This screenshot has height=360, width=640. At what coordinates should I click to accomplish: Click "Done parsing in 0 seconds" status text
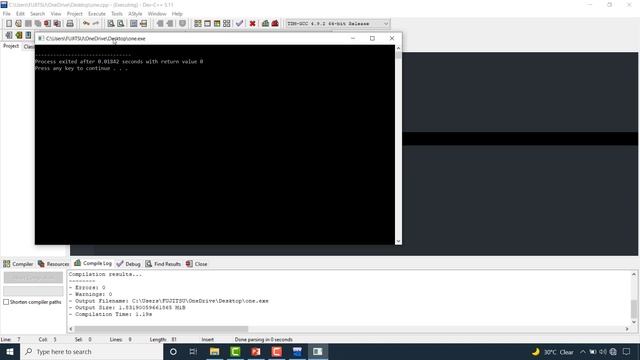tap(264, 340)
